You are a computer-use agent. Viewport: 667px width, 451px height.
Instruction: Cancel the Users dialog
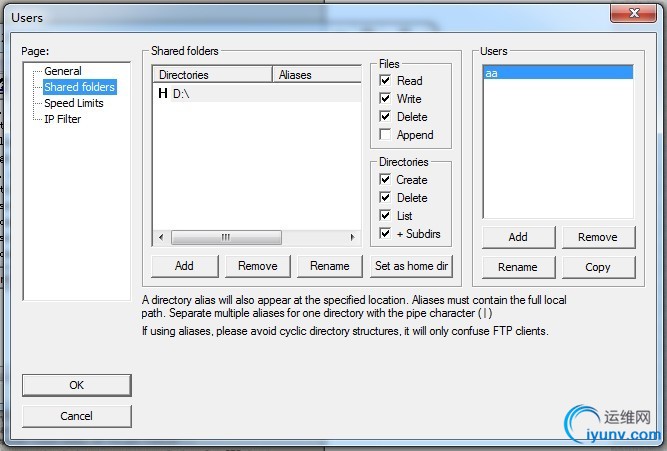coord(77,416)
